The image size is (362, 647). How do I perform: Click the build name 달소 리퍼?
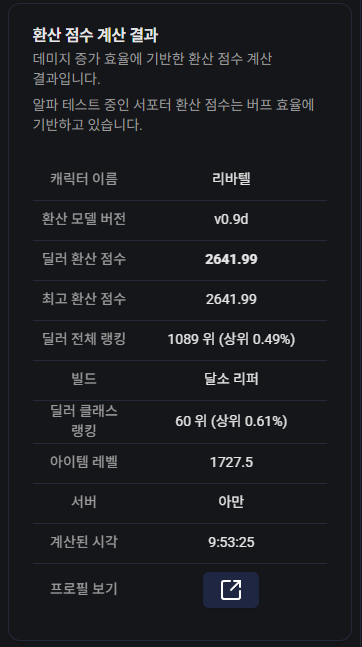tap(231, 379)
